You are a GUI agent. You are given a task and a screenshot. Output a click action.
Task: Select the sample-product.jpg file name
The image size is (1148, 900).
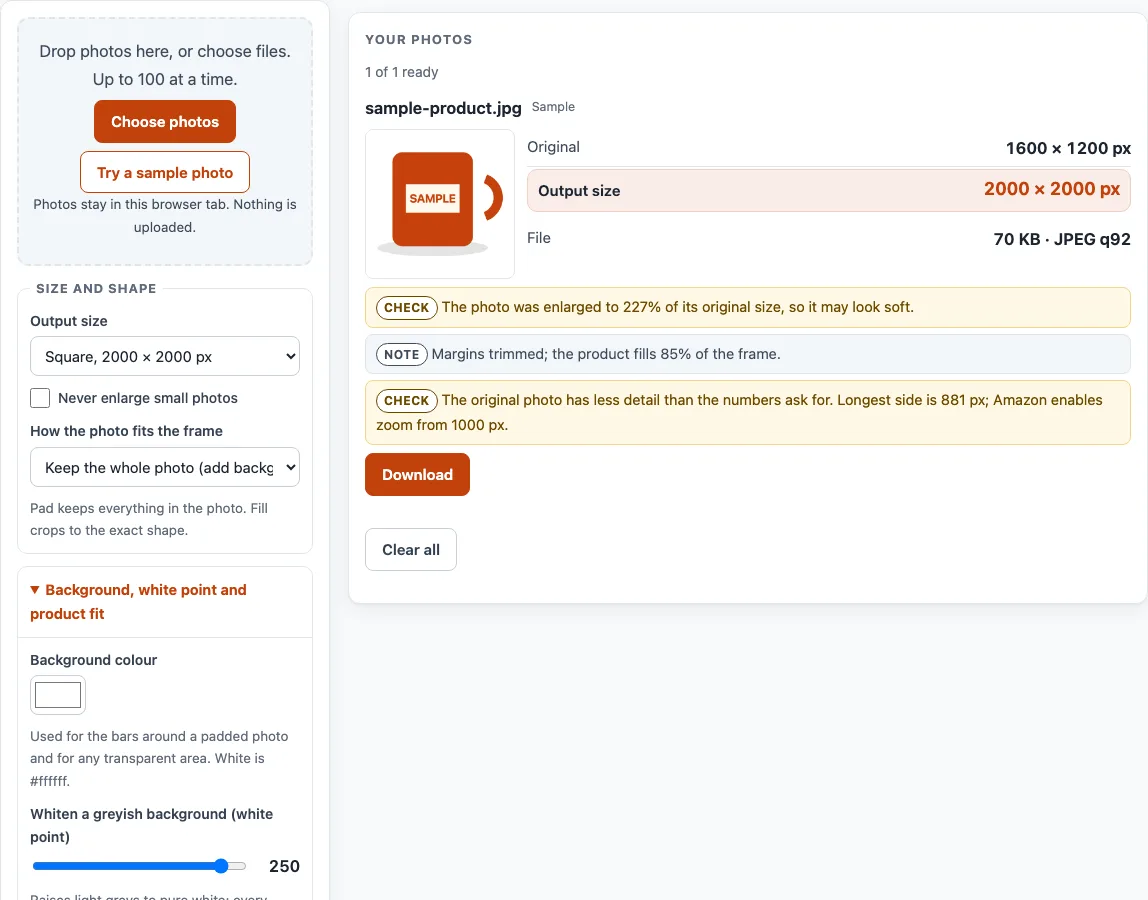pyautogui.click(x=443, y=108)
